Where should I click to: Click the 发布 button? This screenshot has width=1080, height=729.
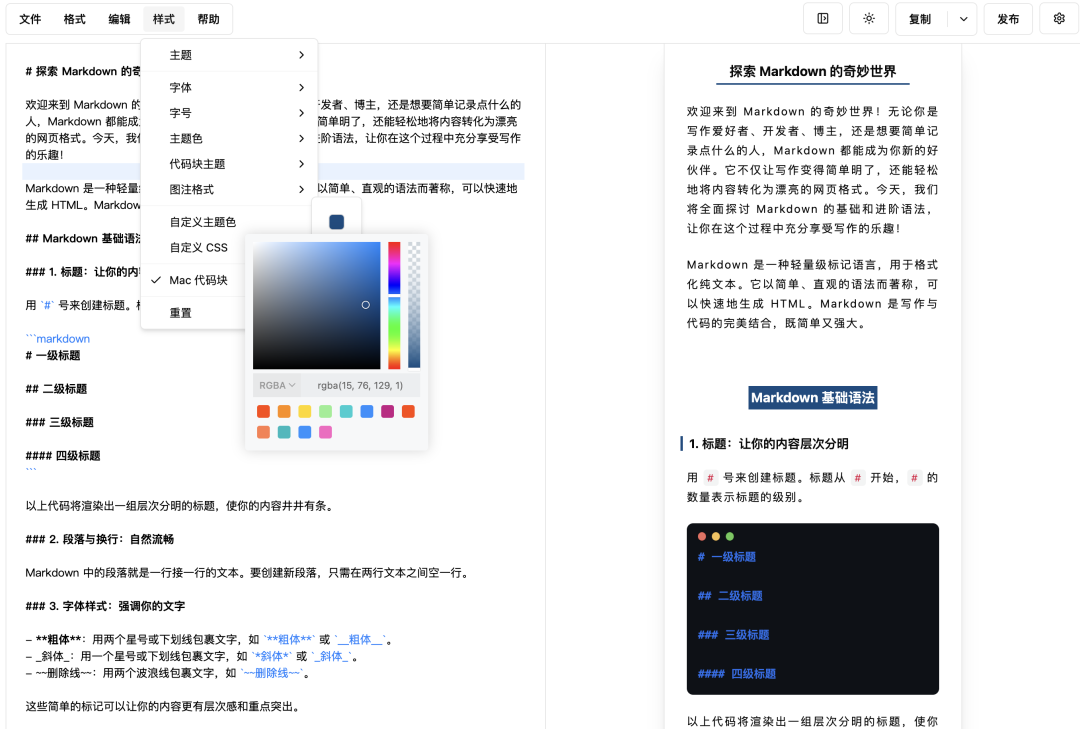pos(1008,18)
